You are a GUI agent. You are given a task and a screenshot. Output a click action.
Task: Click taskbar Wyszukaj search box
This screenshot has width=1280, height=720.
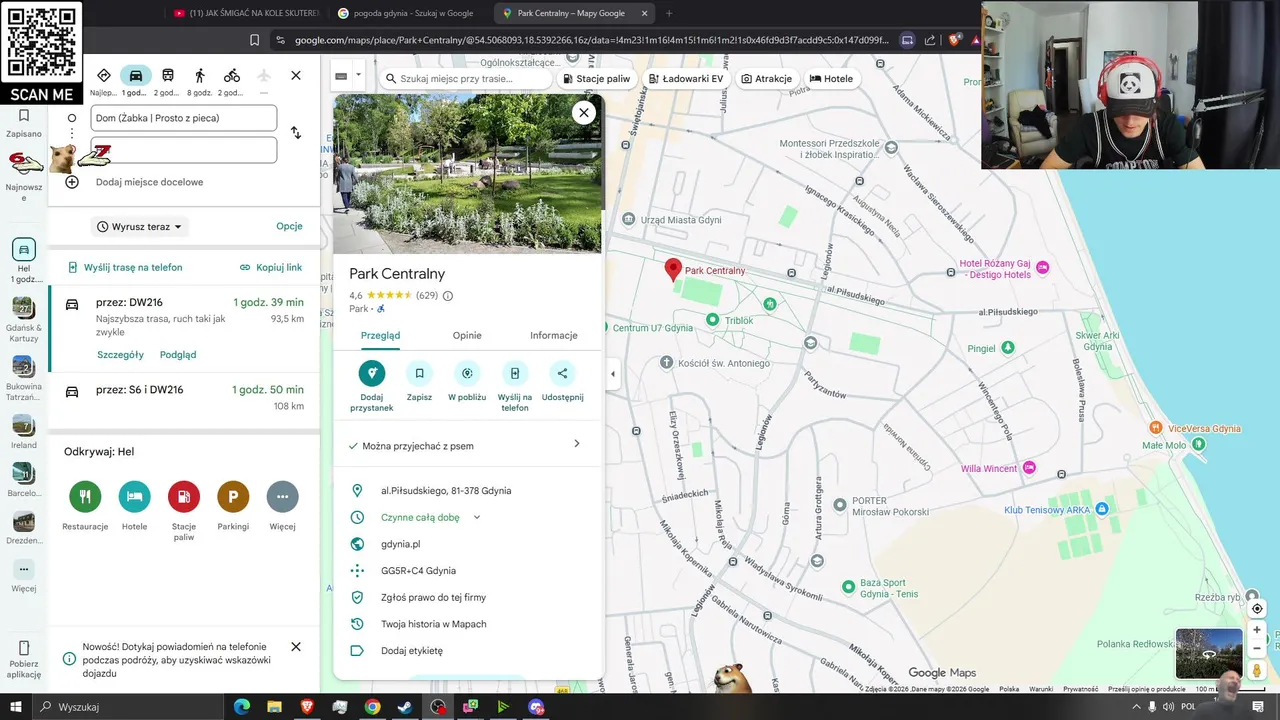point(130,707)
